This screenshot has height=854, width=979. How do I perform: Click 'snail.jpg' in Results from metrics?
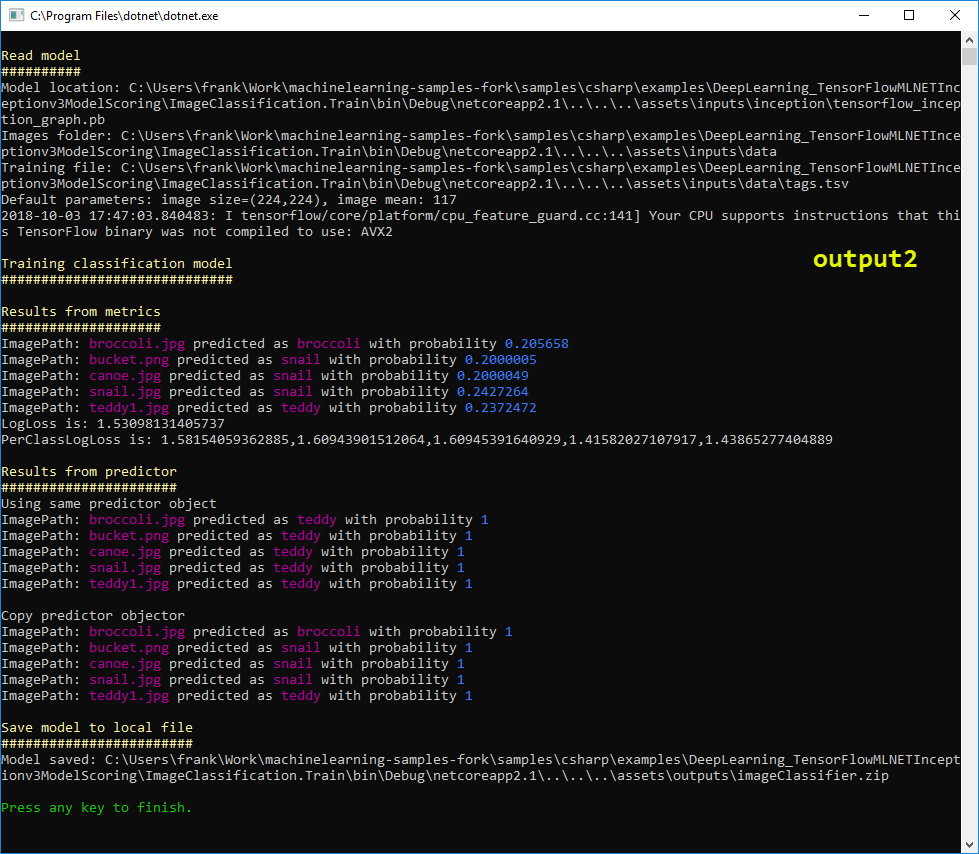[125, 391]
